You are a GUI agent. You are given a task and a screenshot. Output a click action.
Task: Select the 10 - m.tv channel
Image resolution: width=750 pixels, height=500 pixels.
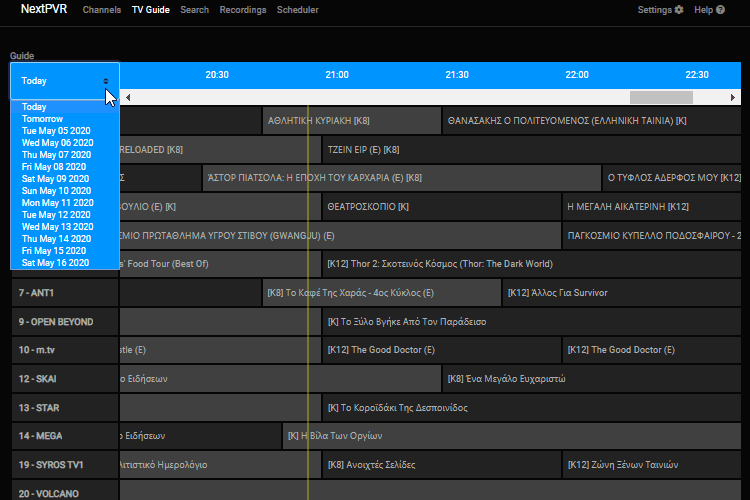pyautogui.click(x=65, y=350)
